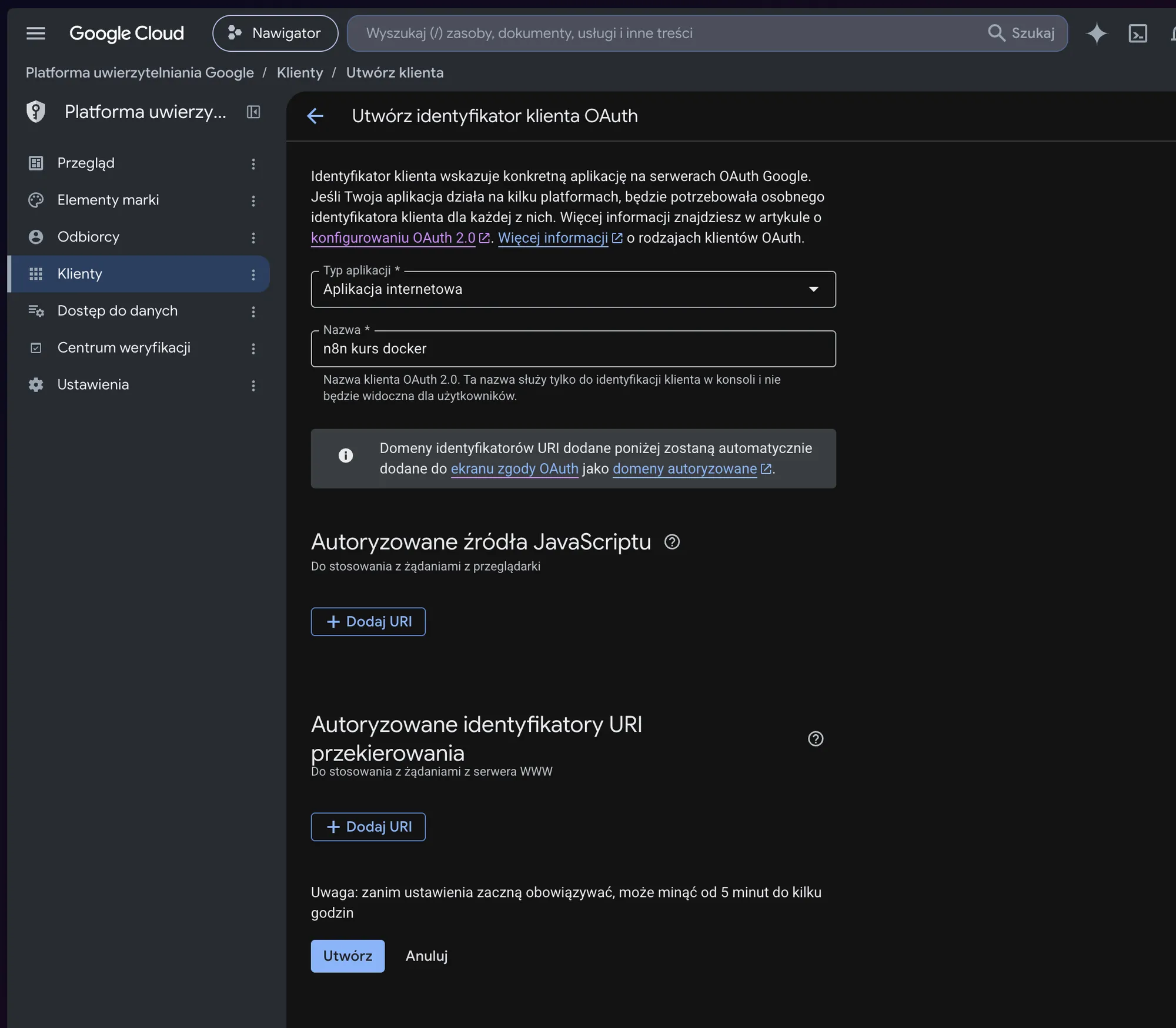Click the Utwórz identyfikator klienta OAuth heading
The image size is (1176, 1028).
495,116
